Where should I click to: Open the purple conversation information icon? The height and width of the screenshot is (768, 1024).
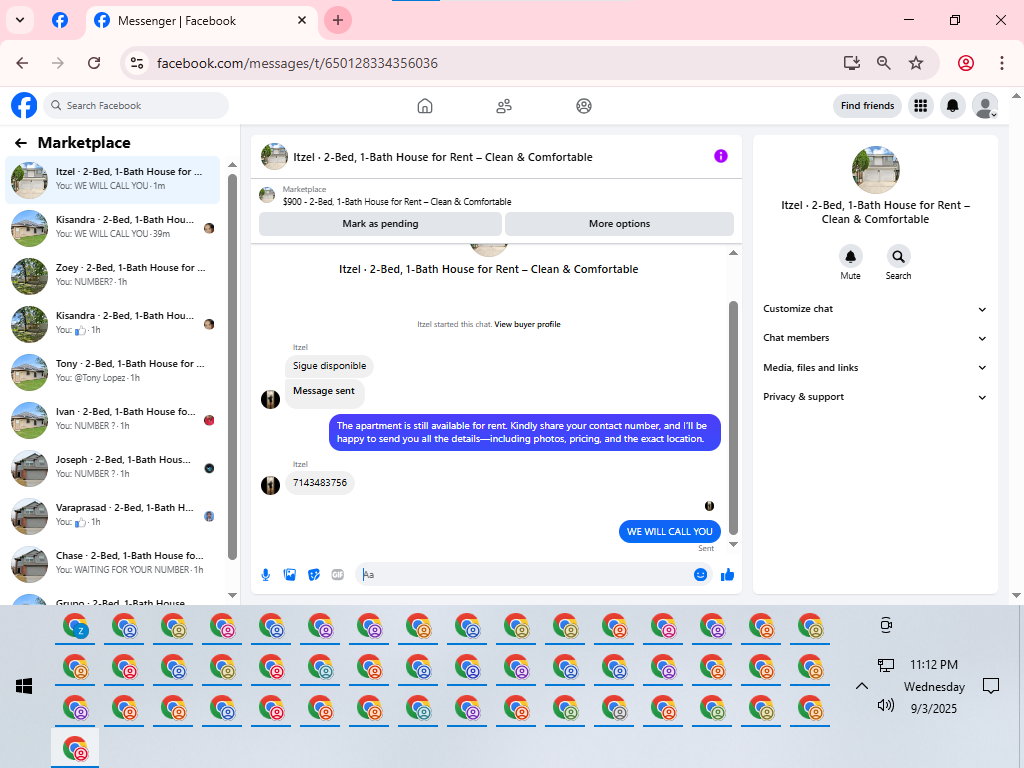click(720, 156)
